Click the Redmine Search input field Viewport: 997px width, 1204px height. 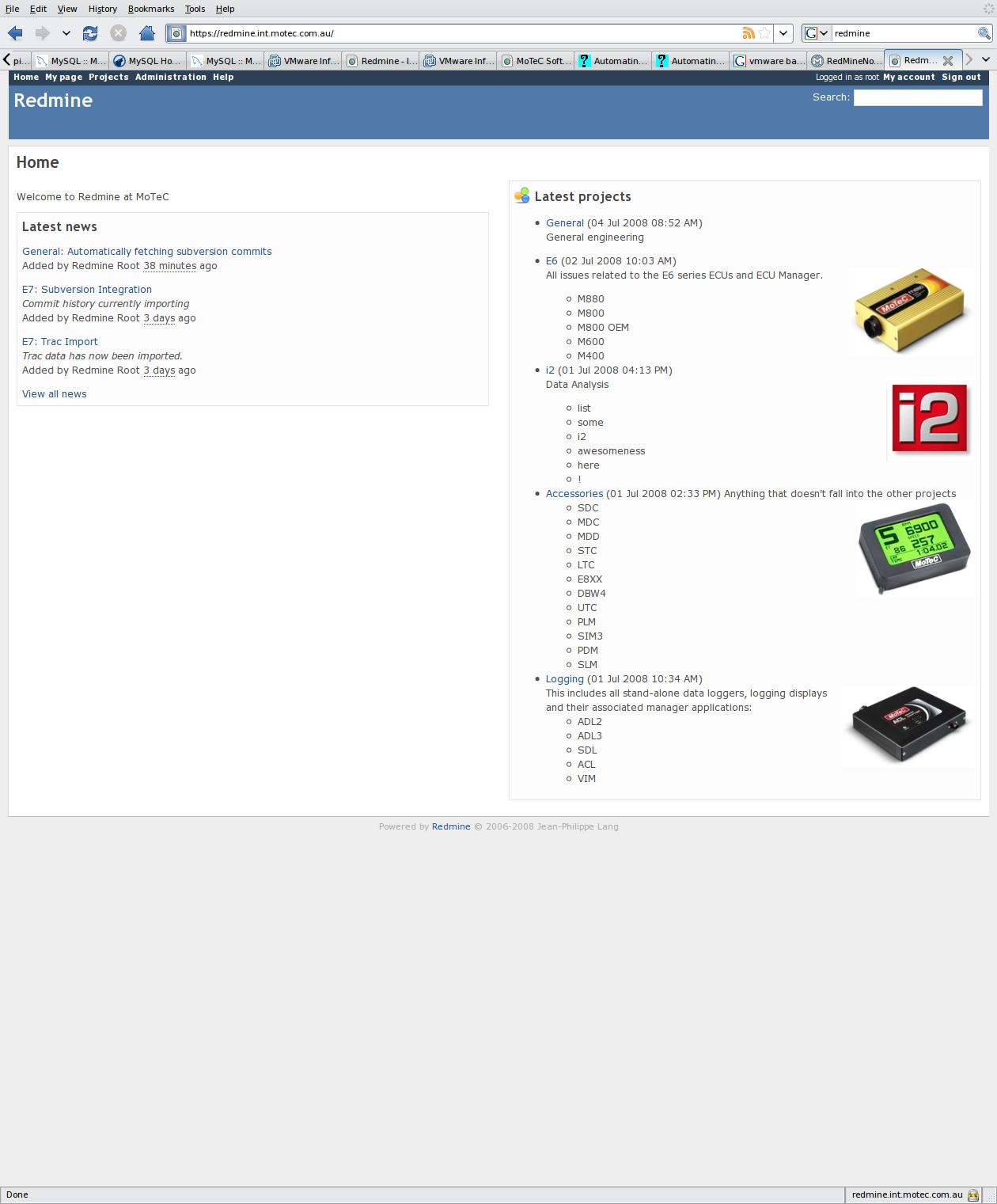(x=918, y=97)
